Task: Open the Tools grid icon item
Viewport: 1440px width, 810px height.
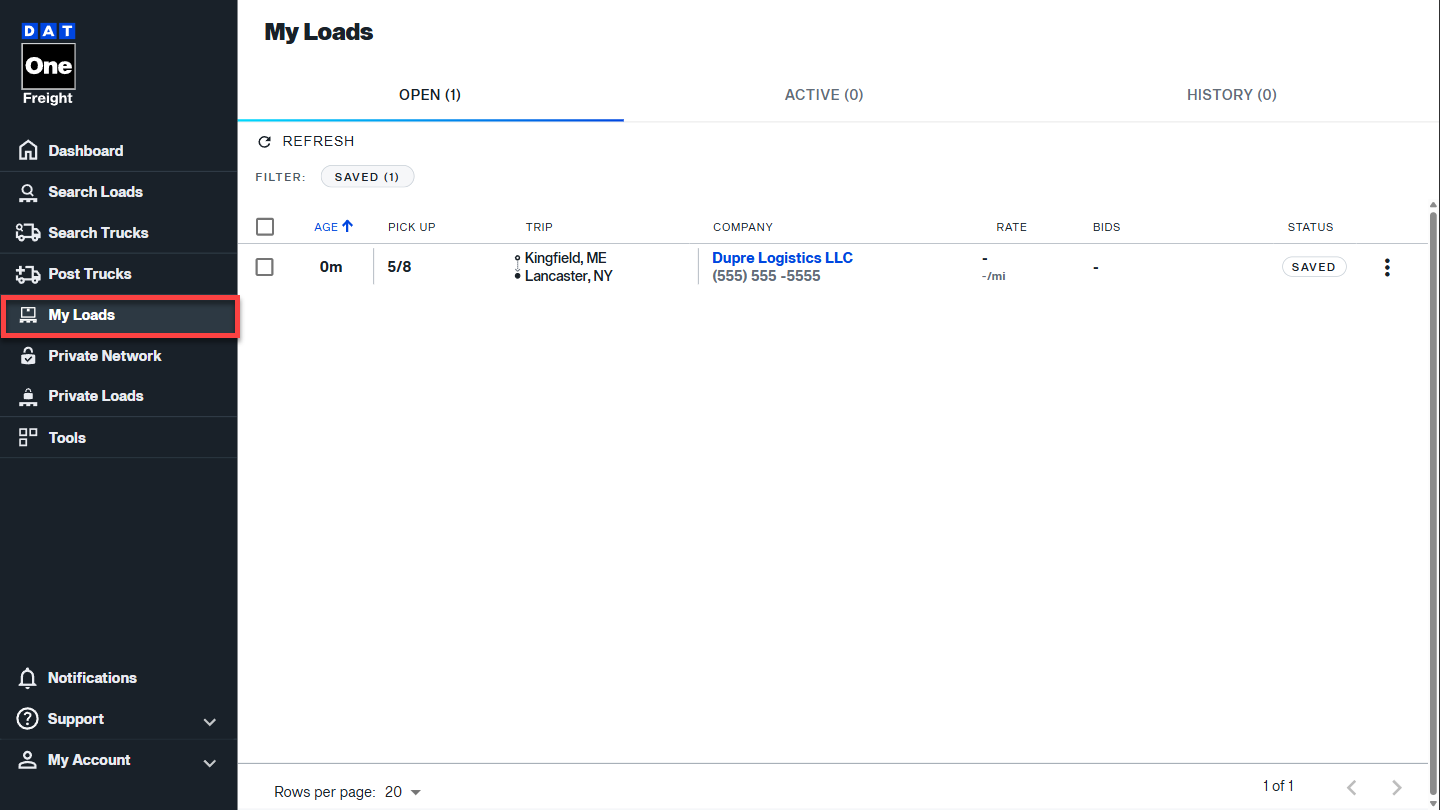Action: point(28,438)
